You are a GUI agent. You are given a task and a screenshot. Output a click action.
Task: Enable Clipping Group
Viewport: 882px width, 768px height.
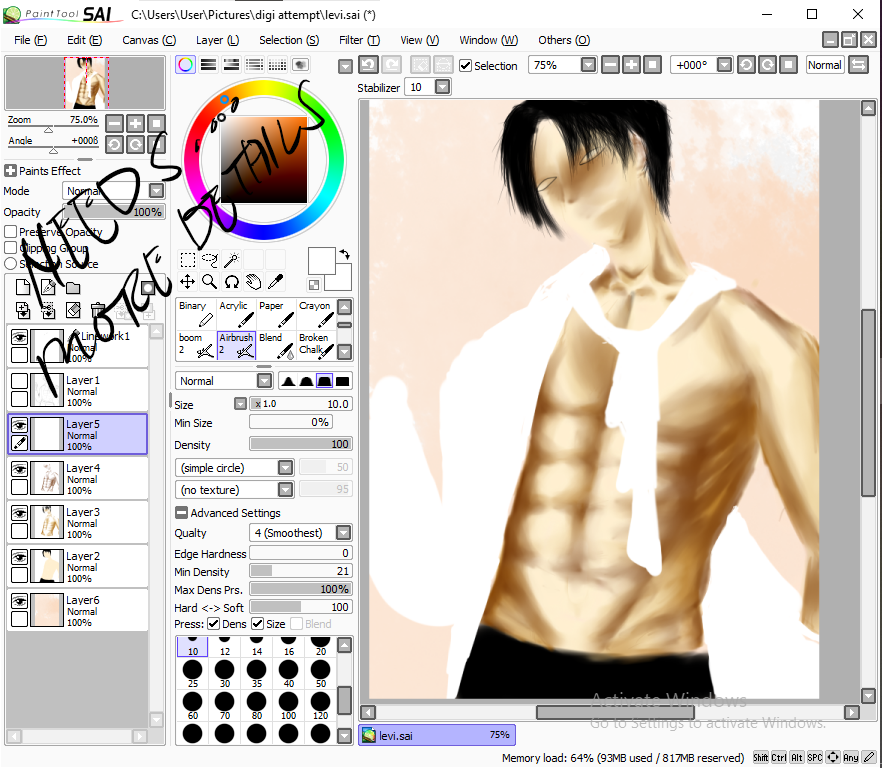10,248
